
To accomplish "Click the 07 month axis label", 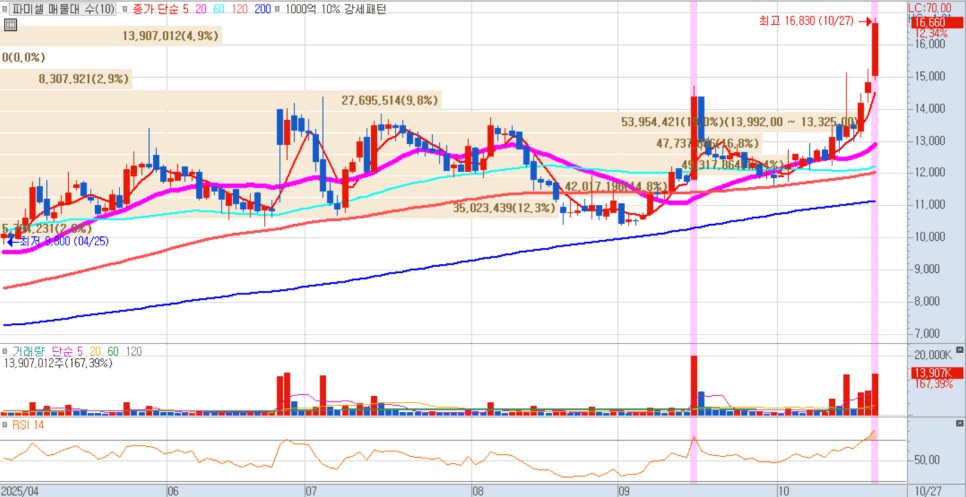I will 311,491.
